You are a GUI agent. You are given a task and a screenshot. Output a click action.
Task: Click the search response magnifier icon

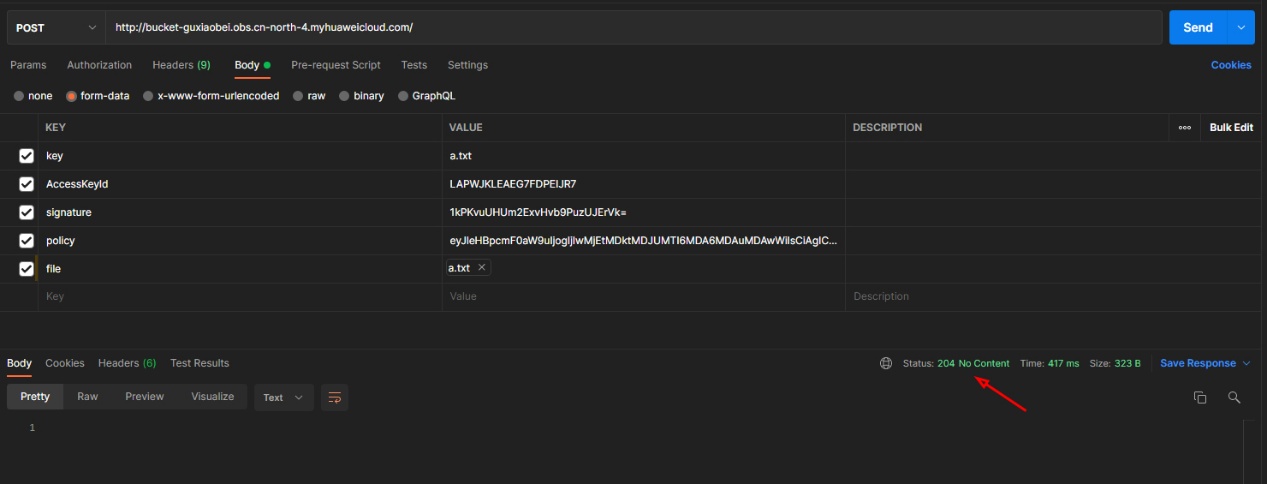coord(1234,397)
